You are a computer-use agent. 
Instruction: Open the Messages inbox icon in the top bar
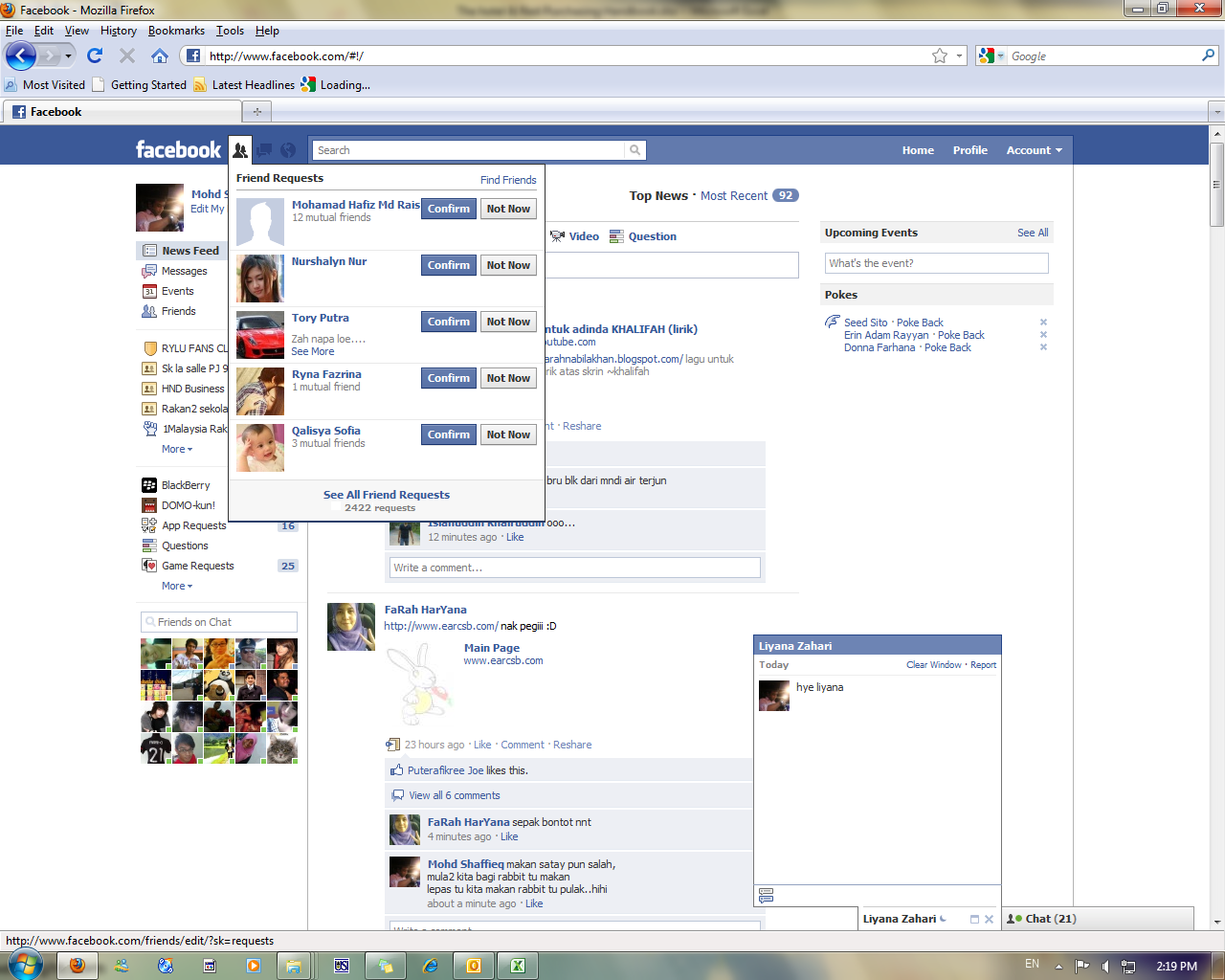coord(264,150)
